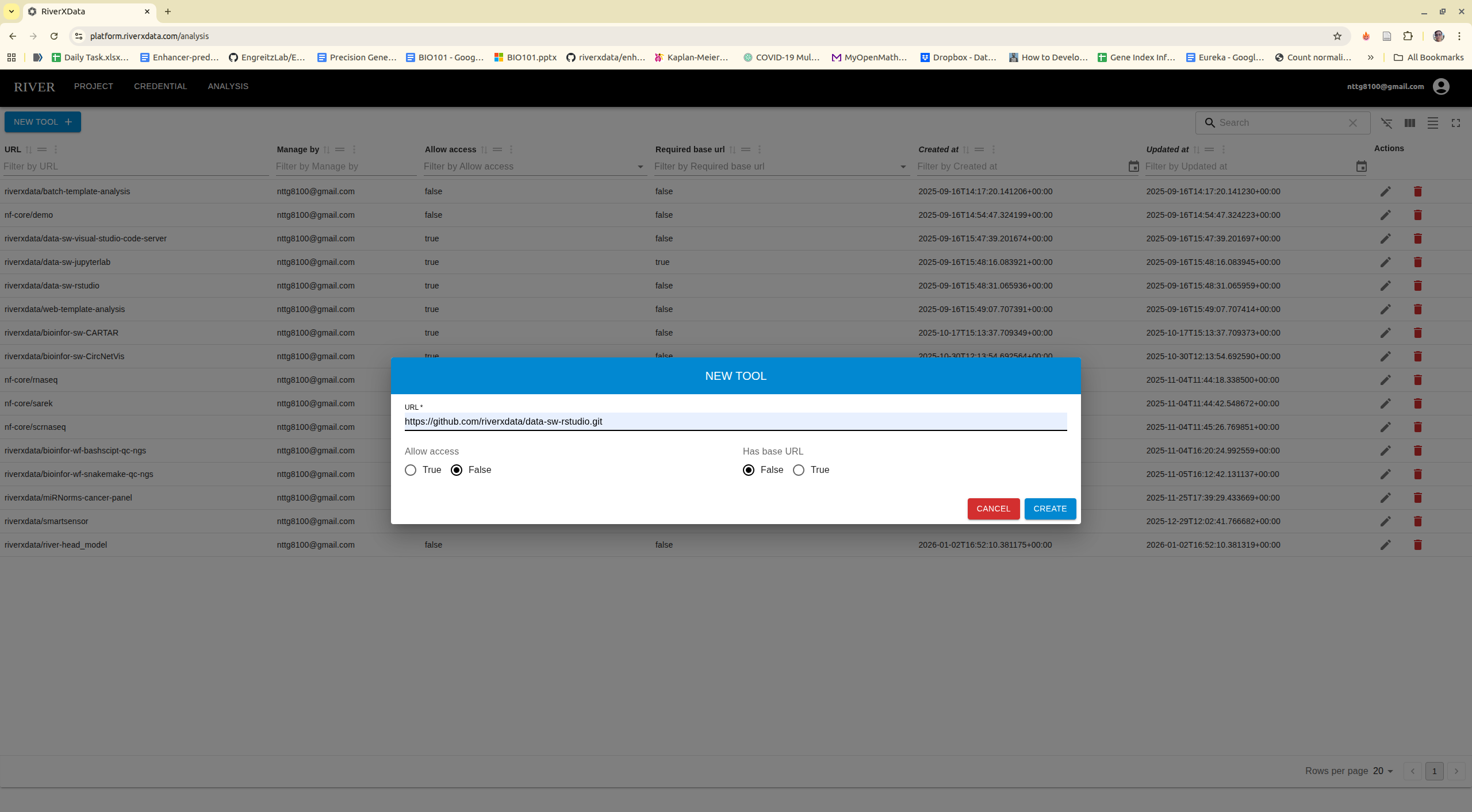
Task: Clear the search box using the X icon
Action: click(x=1352, y=122)
